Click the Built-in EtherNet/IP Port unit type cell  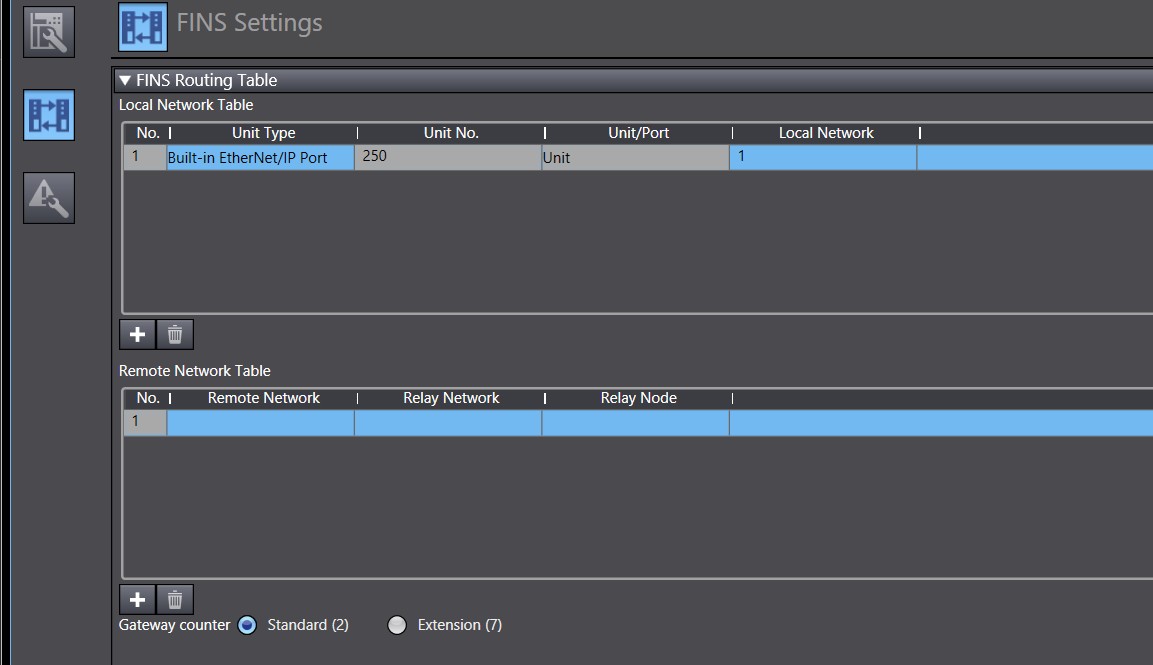pos(260,157)
